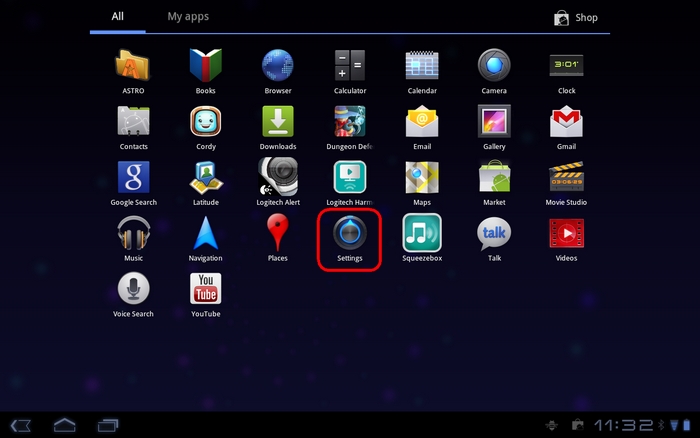Launch the Books app
This screenshot has width=700, height=438.
[205, 71]
